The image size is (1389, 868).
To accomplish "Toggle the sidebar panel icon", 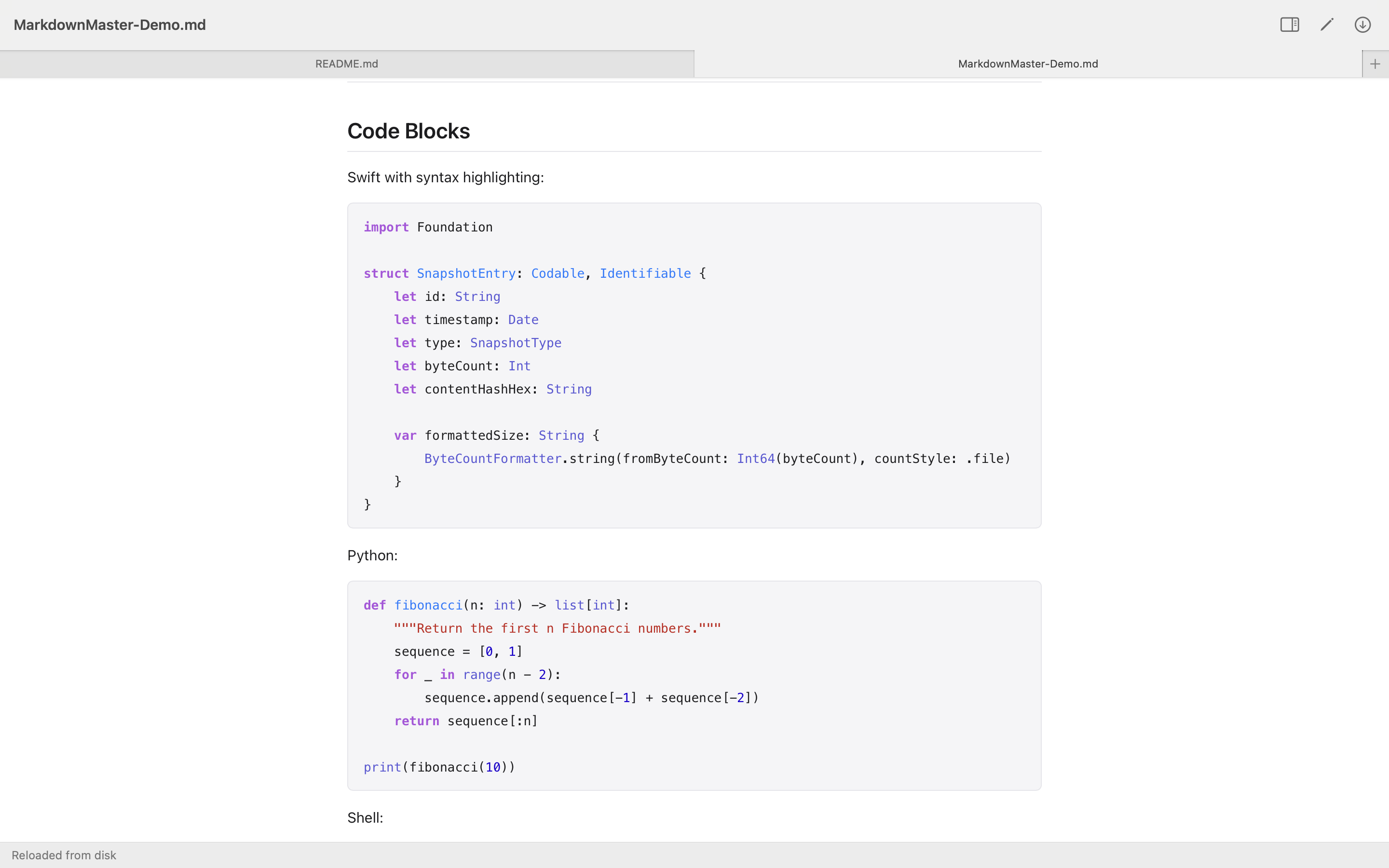I will click(1289, 25).
